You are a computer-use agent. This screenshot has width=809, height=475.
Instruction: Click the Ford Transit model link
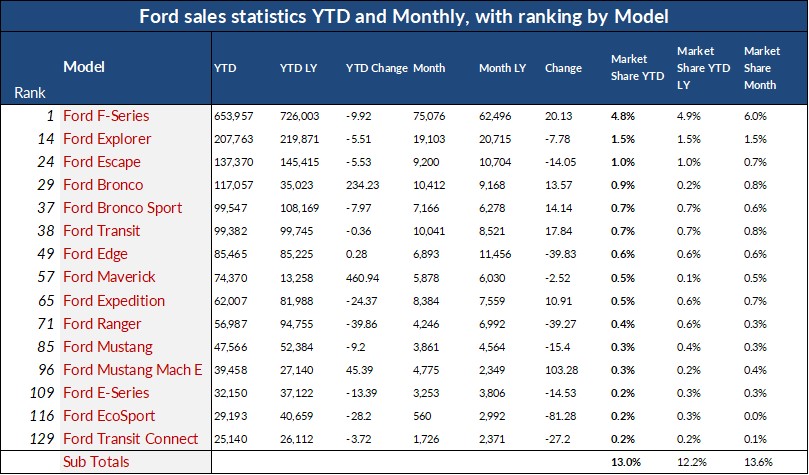coord(104,230)
